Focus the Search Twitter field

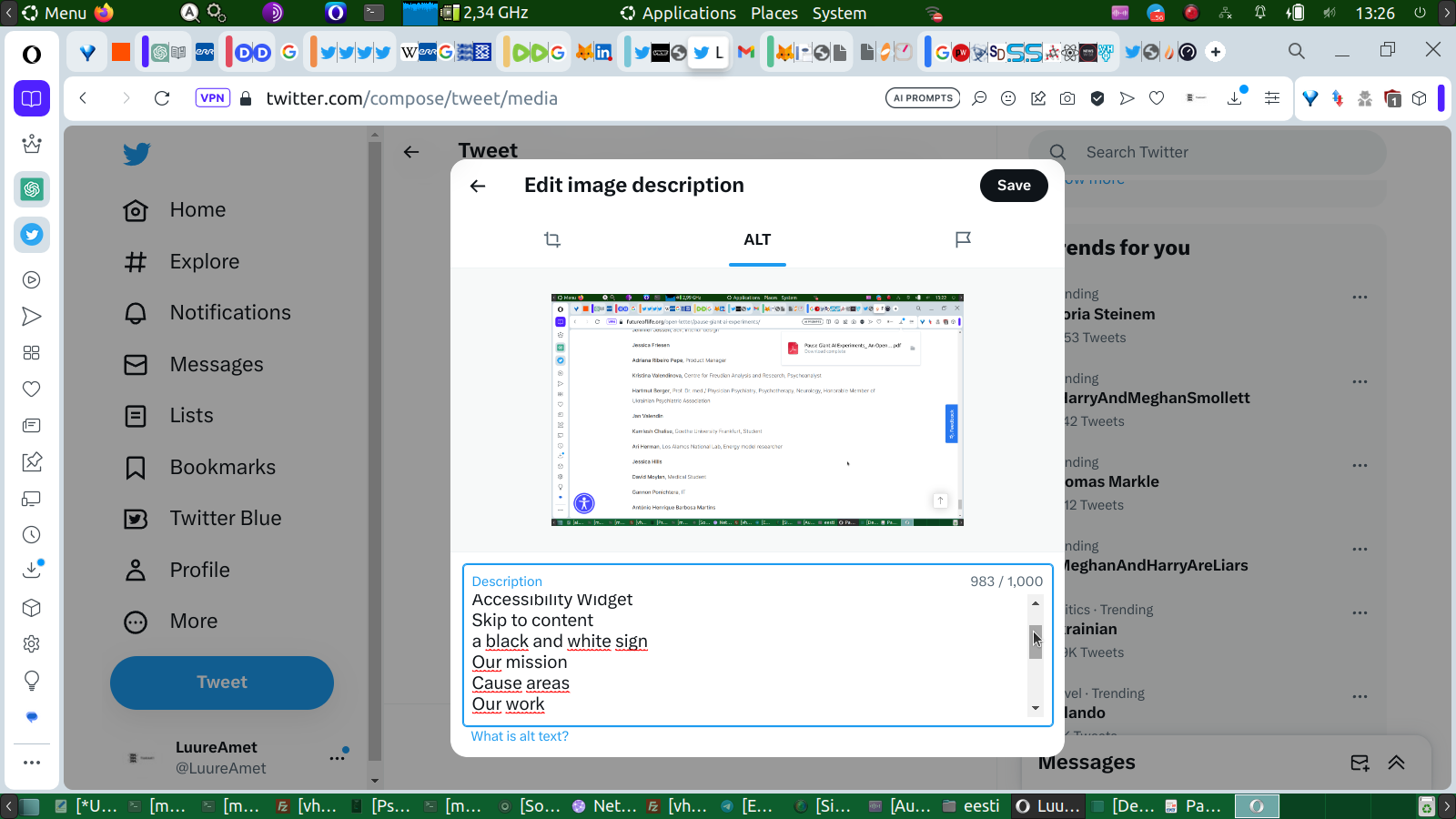pyautogui.click(x=1207, y=152)
